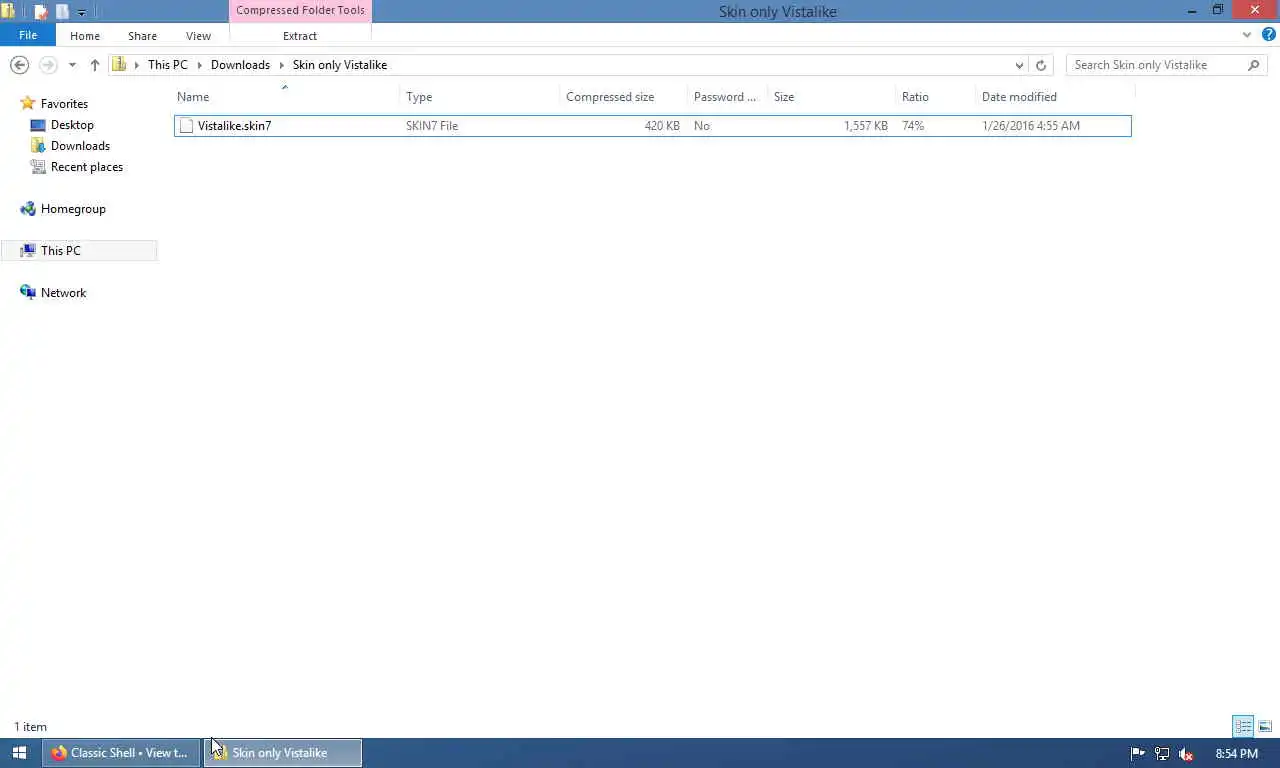
Task: Open the Windows Start button
Action: click(19, 753)
